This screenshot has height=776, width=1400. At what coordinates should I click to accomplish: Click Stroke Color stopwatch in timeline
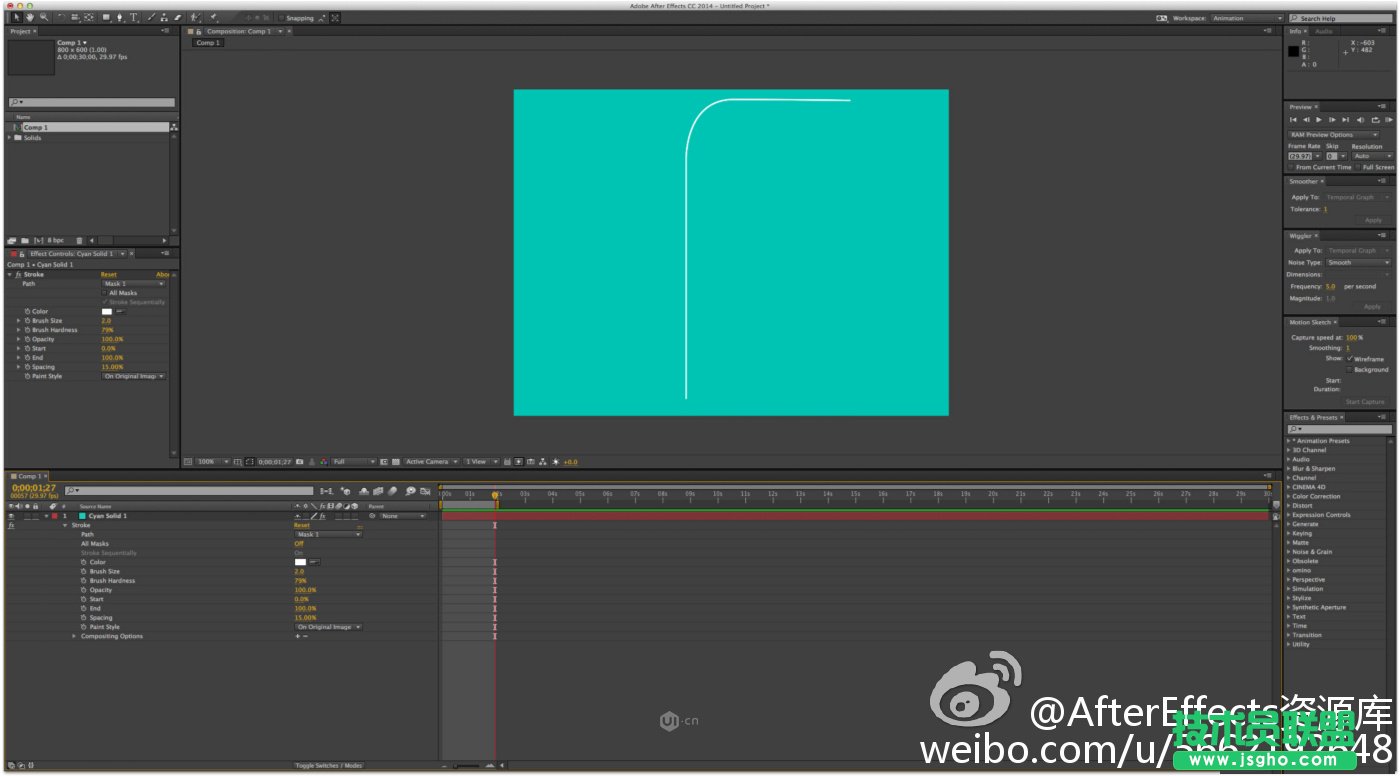point(84,562)
